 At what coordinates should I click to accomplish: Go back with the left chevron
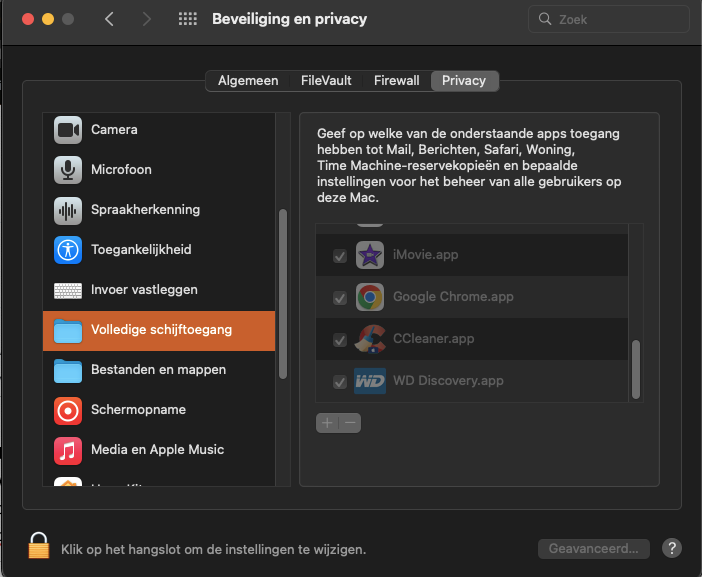(109, 19)
